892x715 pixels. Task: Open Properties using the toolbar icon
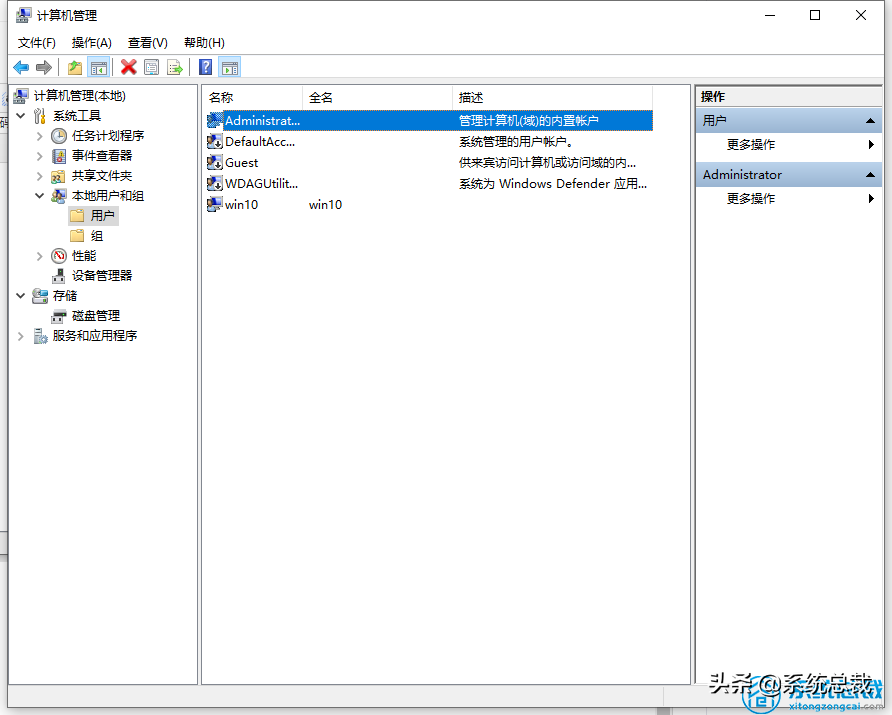pyautogui.click(x=151, y=66)
